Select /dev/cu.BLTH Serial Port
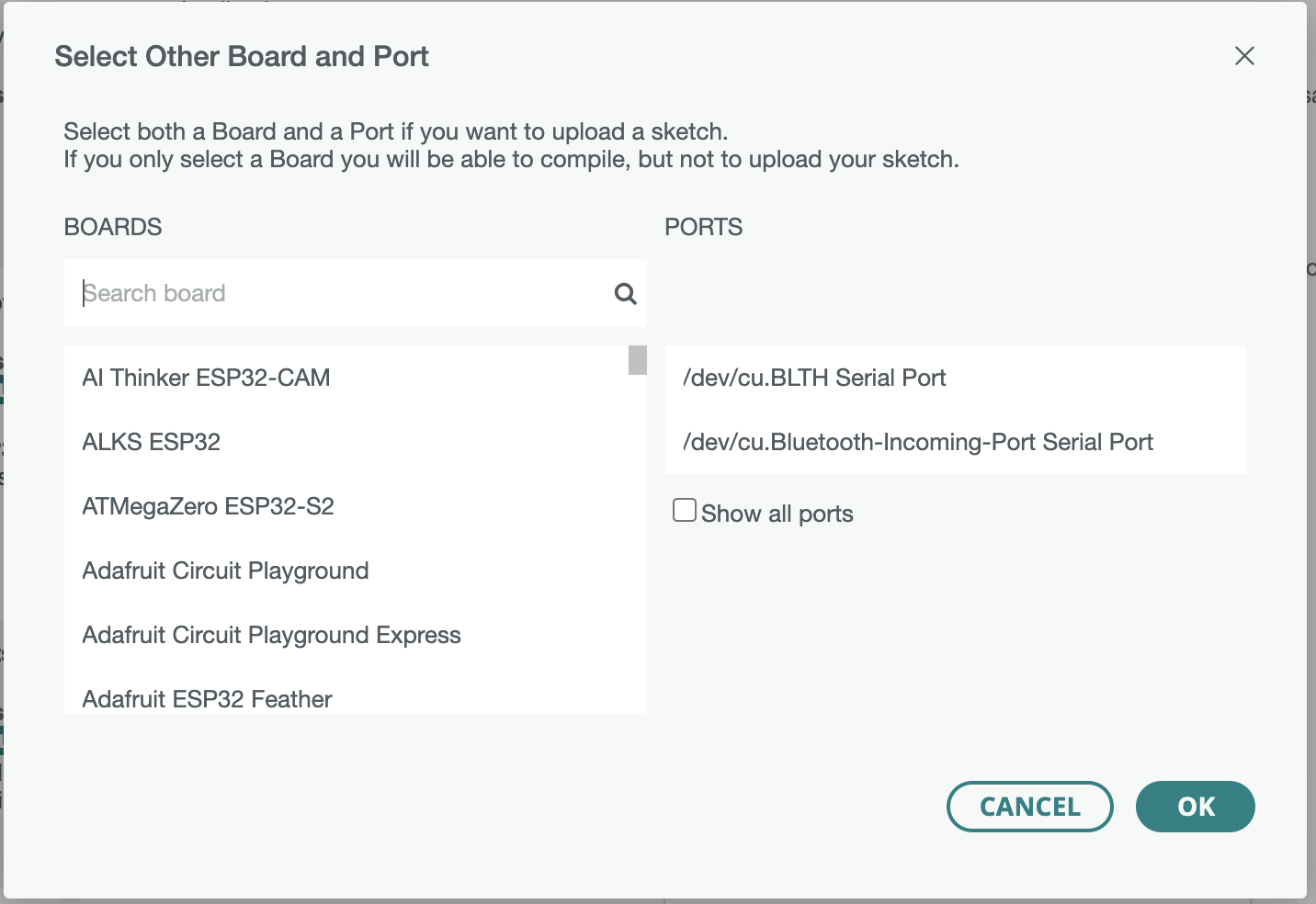The height and width of the screenshot is (904, 1316). [956, 378]
